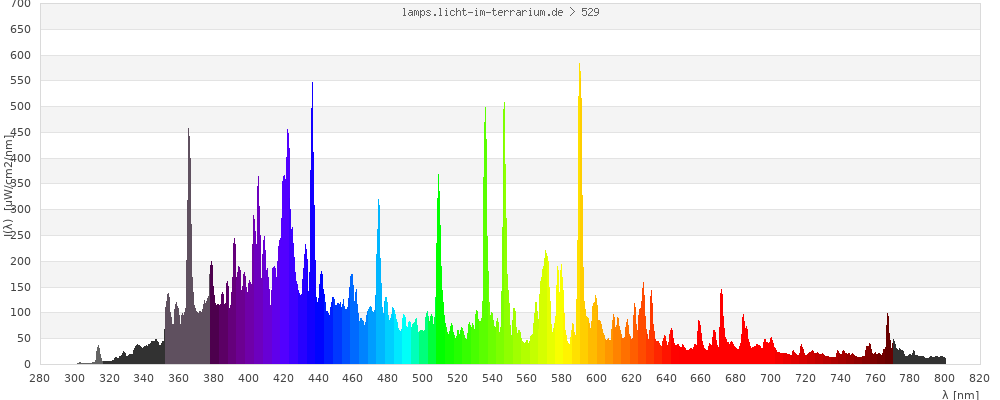Click the 500 label on the y-axis
1000x400 pixels.
21,107
